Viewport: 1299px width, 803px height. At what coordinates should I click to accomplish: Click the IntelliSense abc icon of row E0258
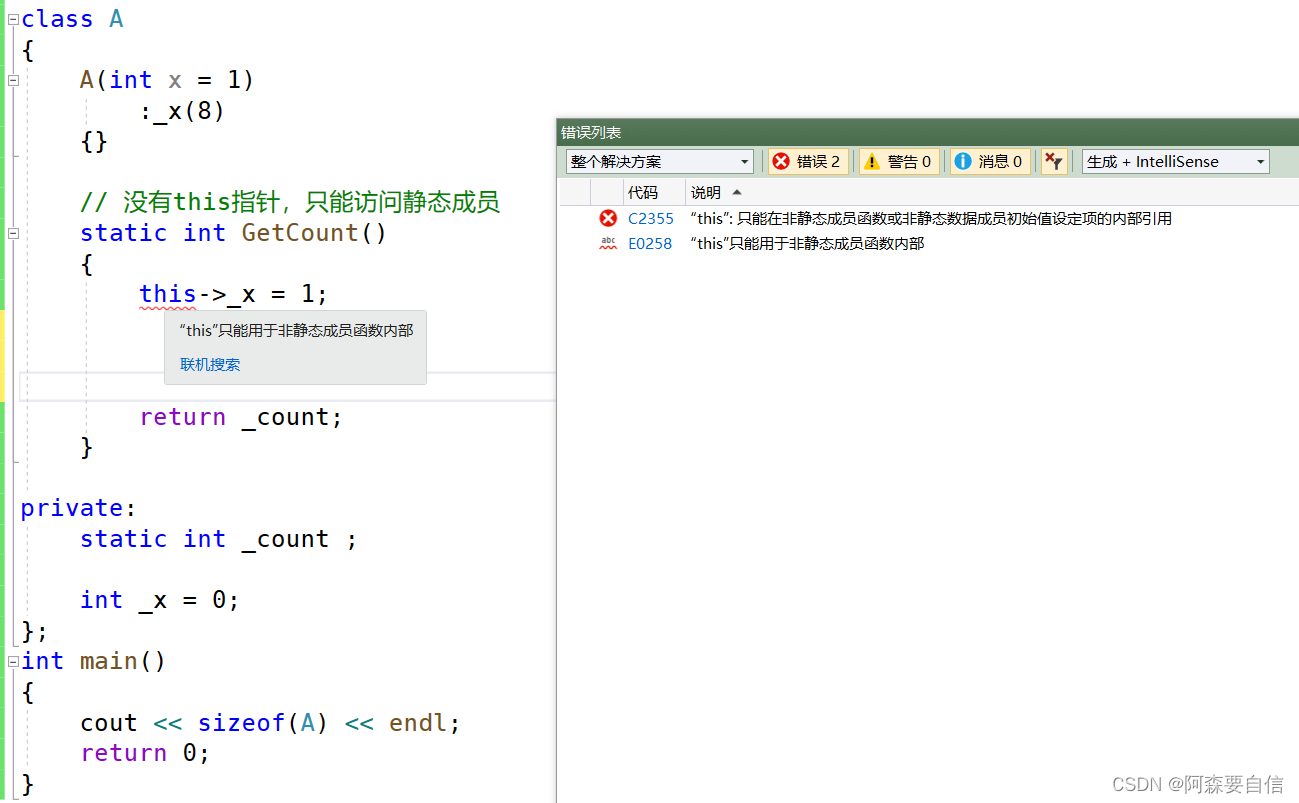pyautogui.click(x=608, y=243)
